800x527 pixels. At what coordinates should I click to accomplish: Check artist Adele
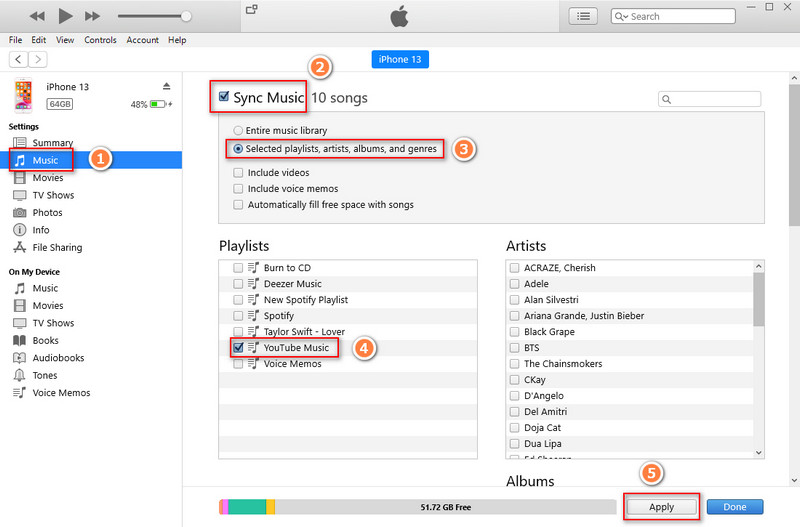(514, 284)
